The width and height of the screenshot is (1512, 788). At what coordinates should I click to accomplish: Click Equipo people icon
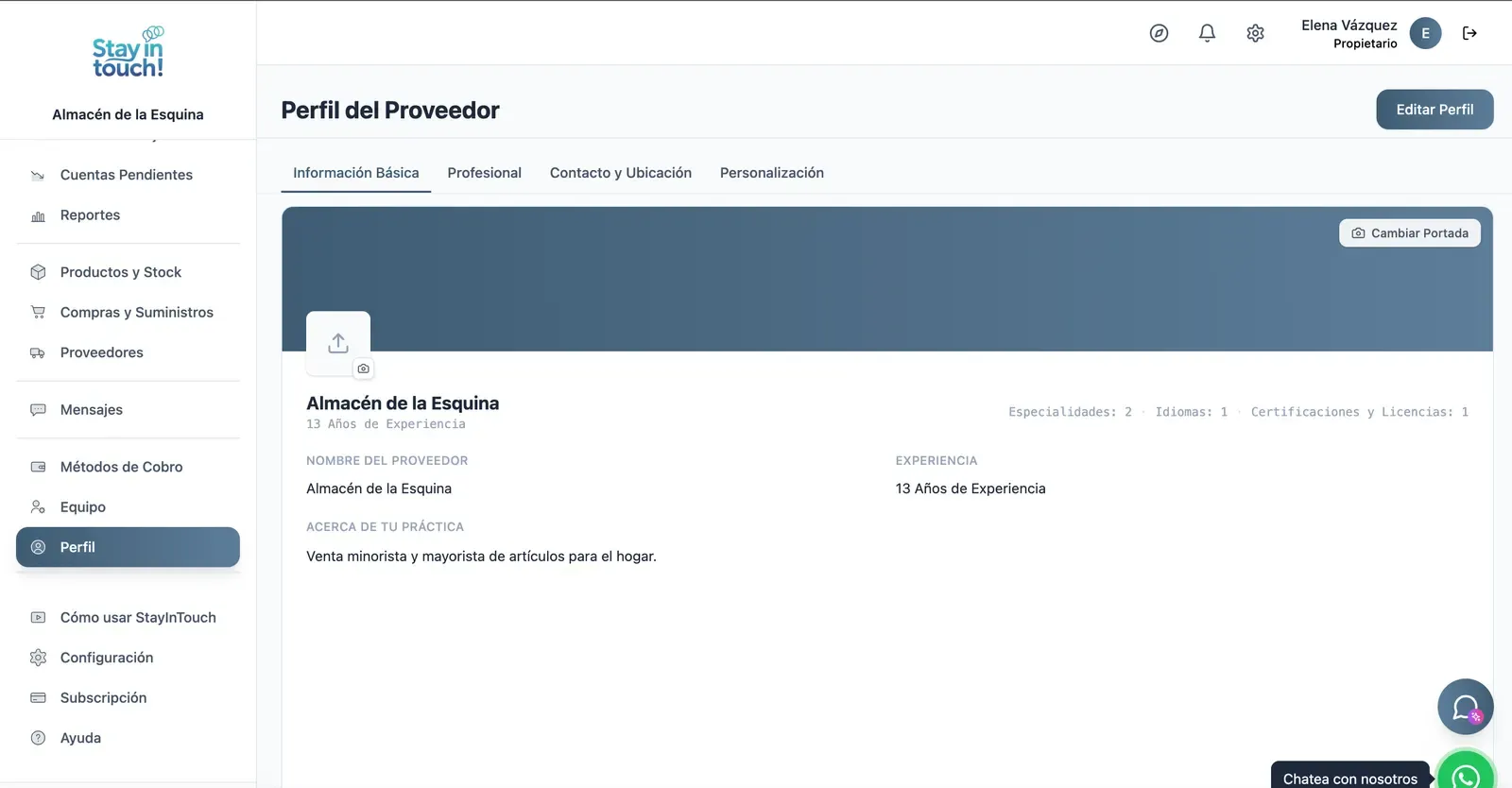(38, 507)
